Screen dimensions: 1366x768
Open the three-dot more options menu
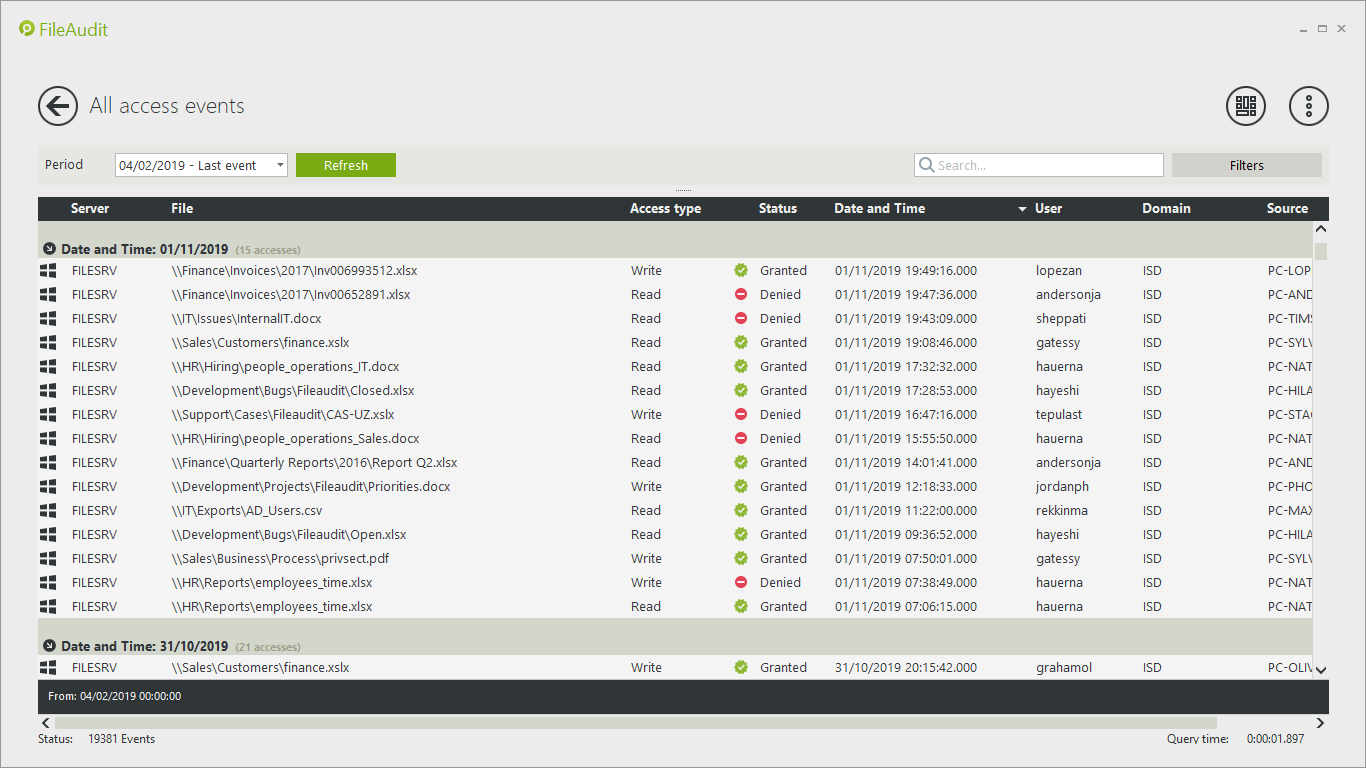(x=1308, y=106)
